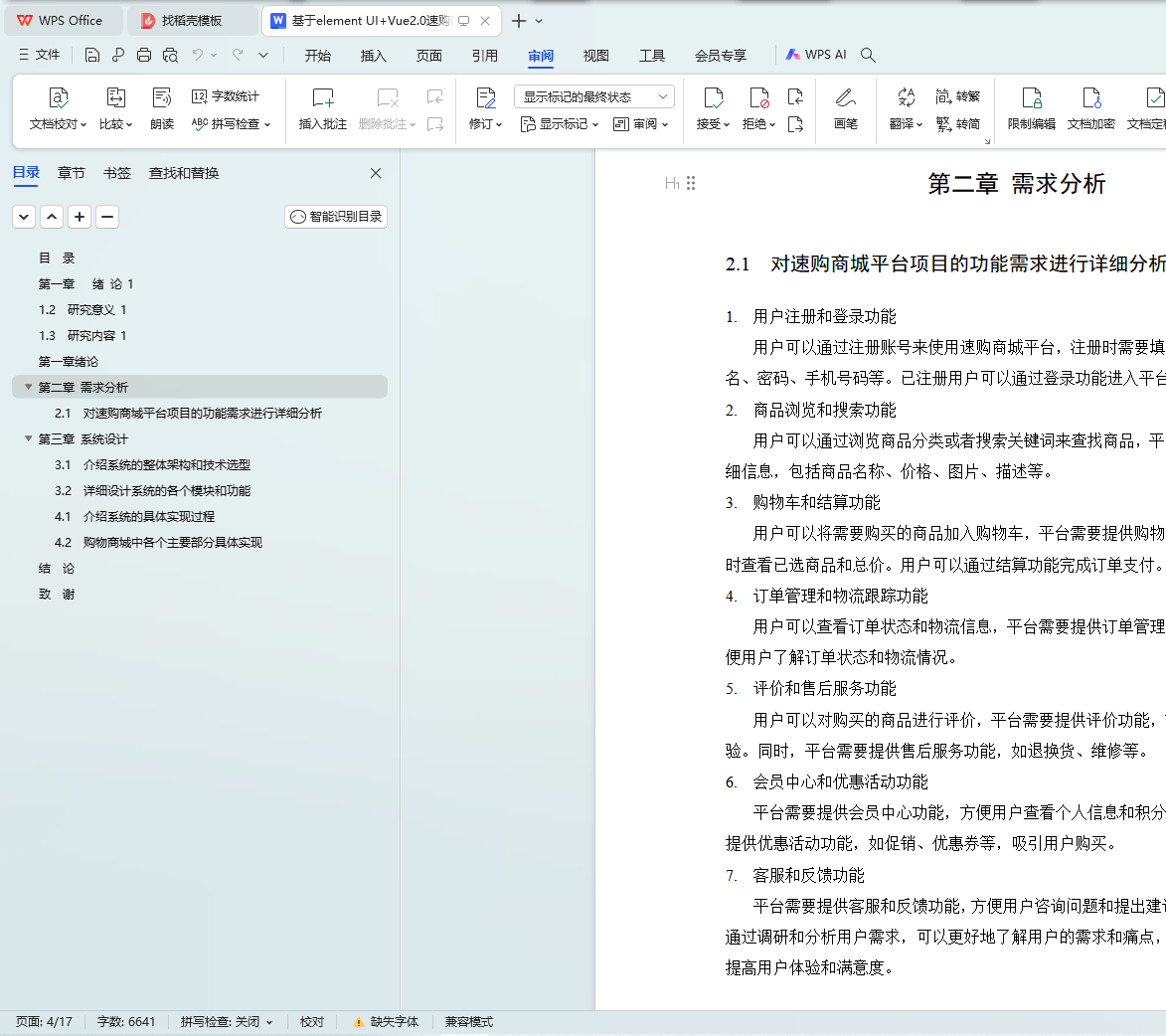Click 智能识别目录 button
This screenshot has height=1036, width=1166.
pyautogui.click(x=336, y=217)
